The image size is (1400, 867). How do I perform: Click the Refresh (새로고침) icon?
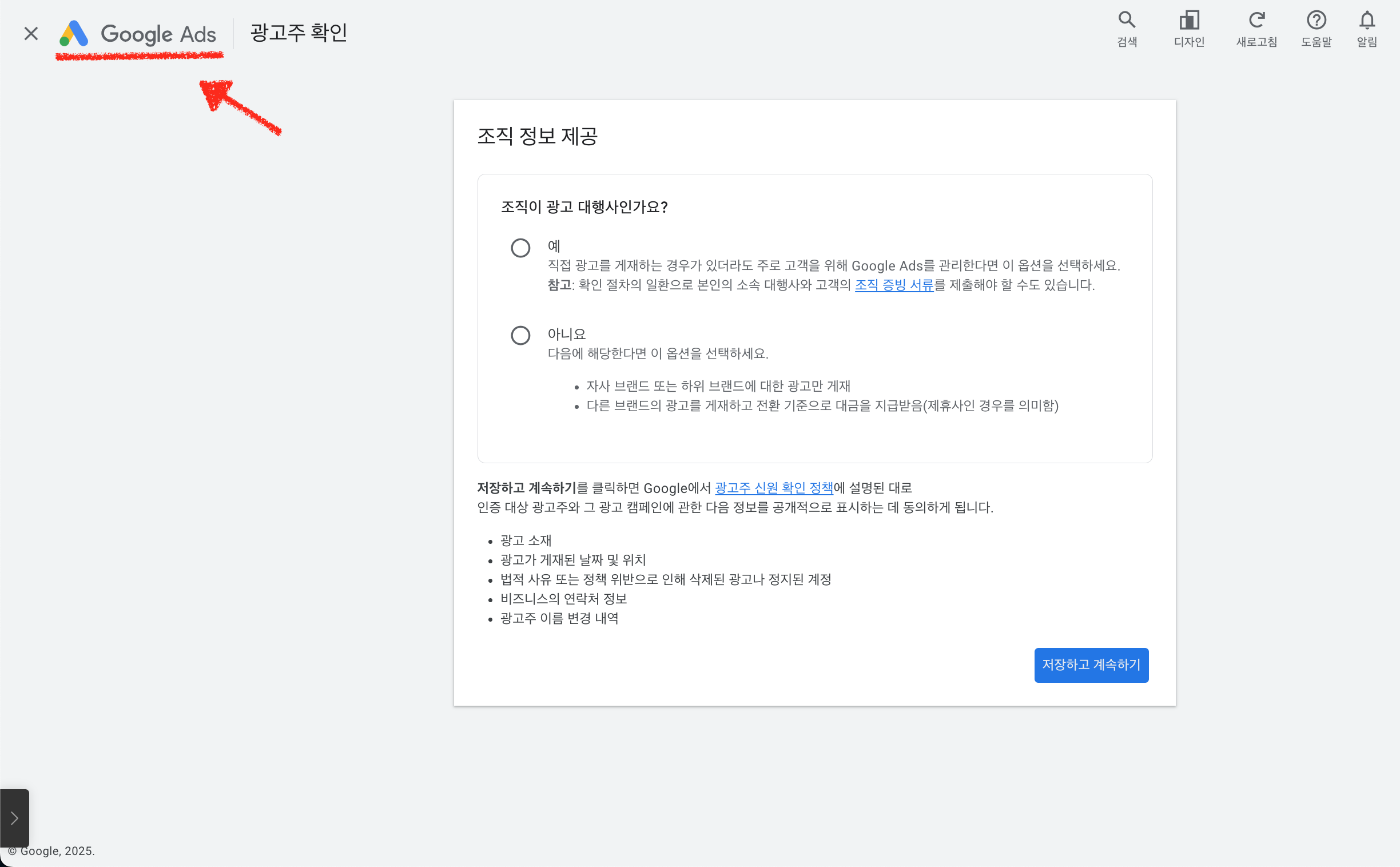(1256, 20)
